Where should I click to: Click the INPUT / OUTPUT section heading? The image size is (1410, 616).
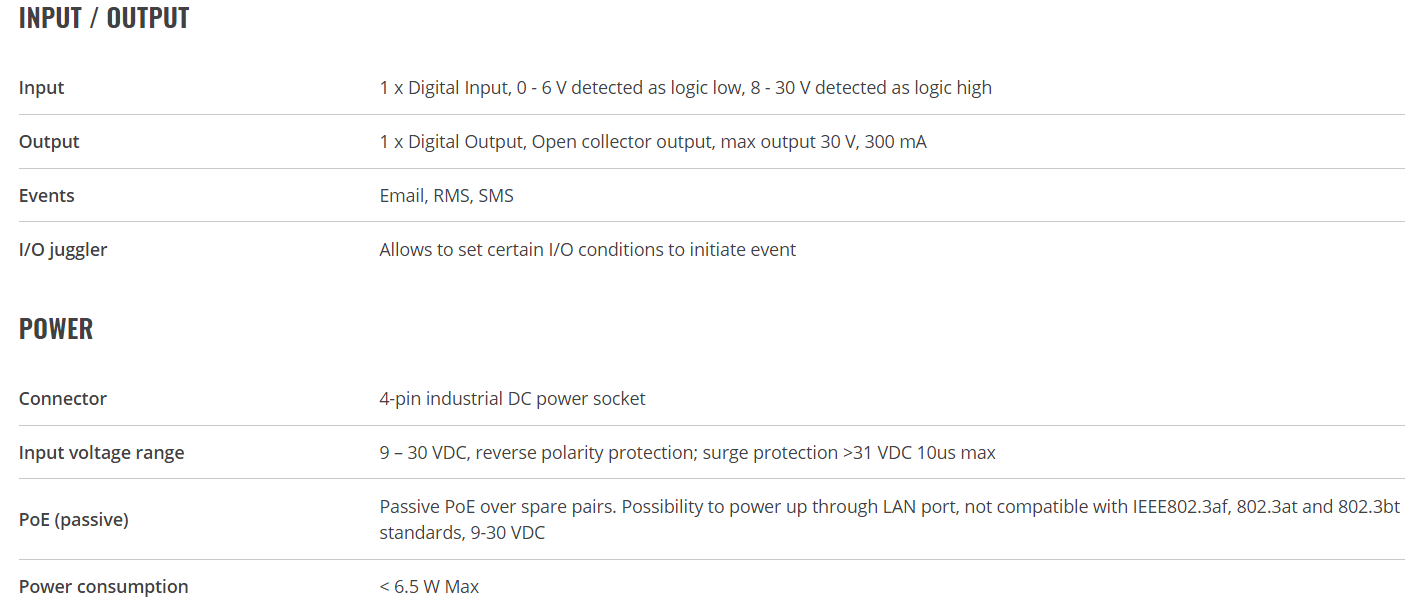tap(104, 18)
